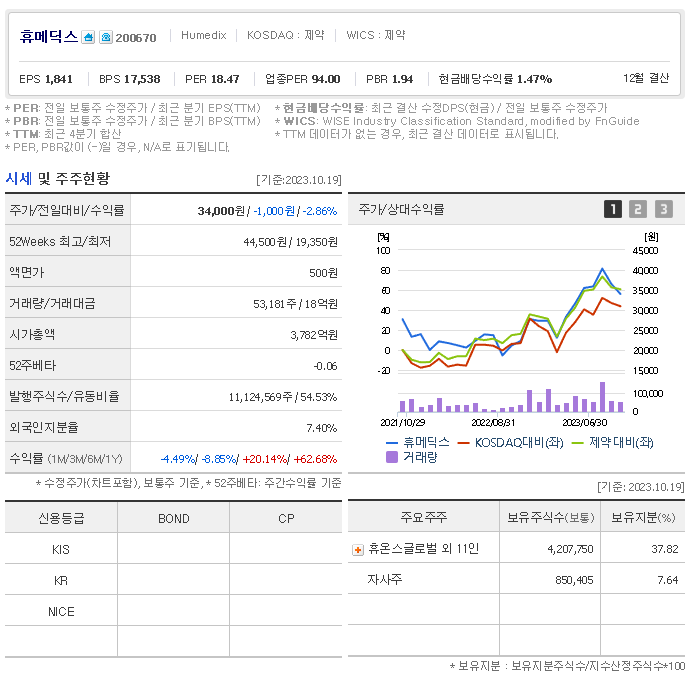The height and width of the screenshot is (678, 690).
Task: Expand the 휴온스글로벌 외 11인 shareholder row
Action: (x=358, y=550)
